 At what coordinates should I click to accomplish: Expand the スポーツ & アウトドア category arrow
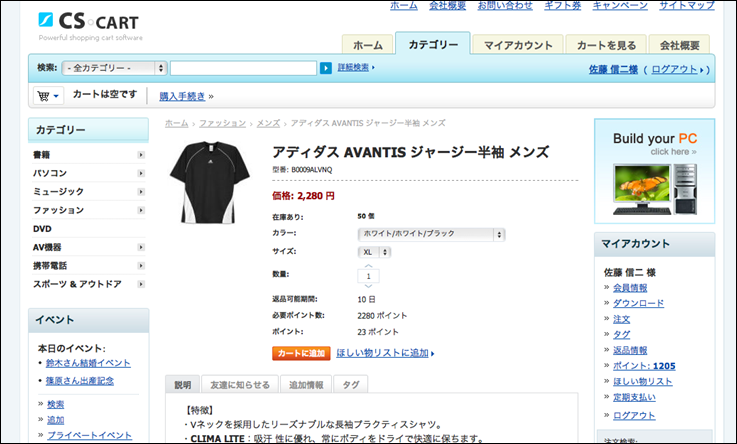pyautogui.click(x=141, y=284)
